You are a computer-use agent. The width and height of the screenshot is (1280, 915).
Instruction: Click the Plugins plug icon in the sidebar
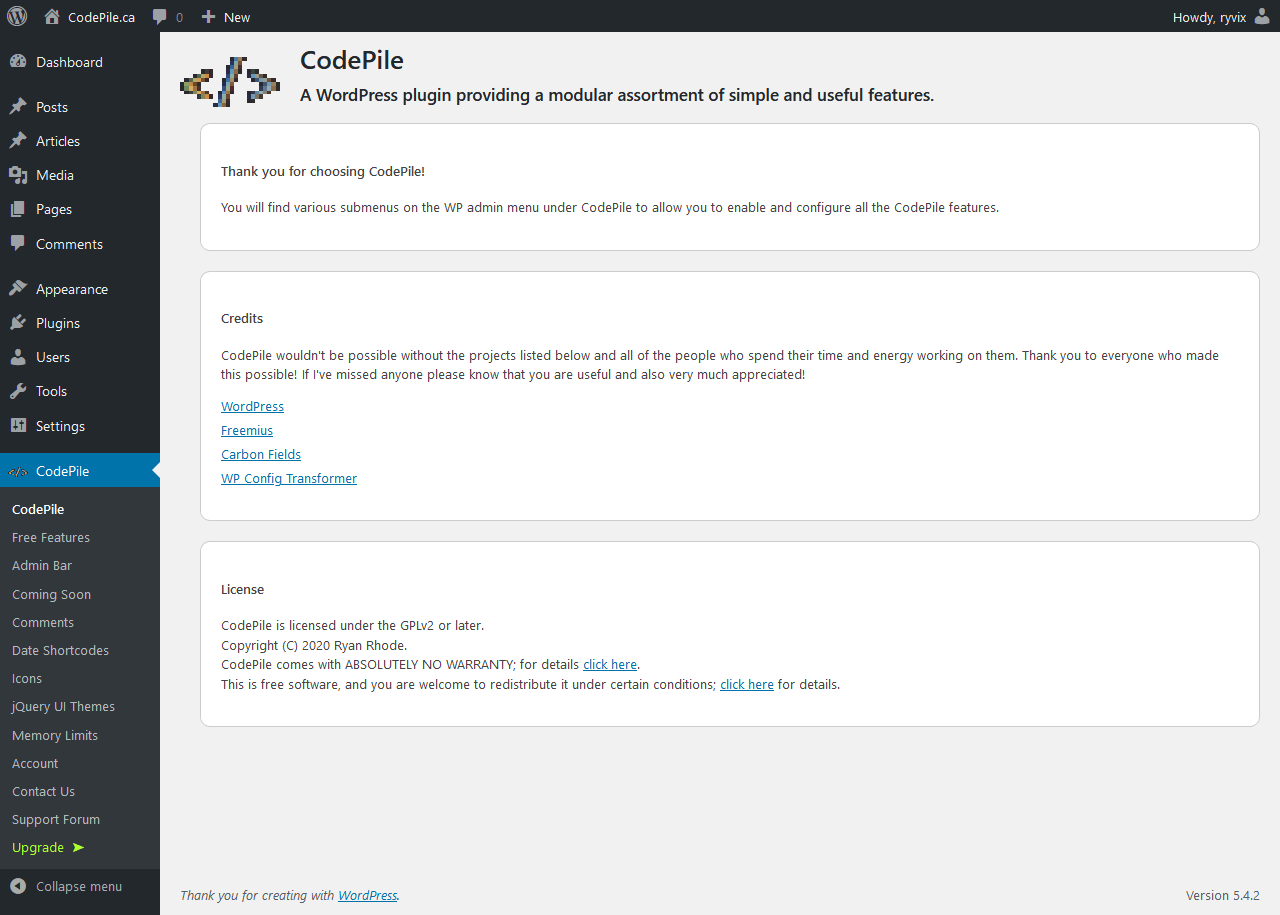(18, 323)
